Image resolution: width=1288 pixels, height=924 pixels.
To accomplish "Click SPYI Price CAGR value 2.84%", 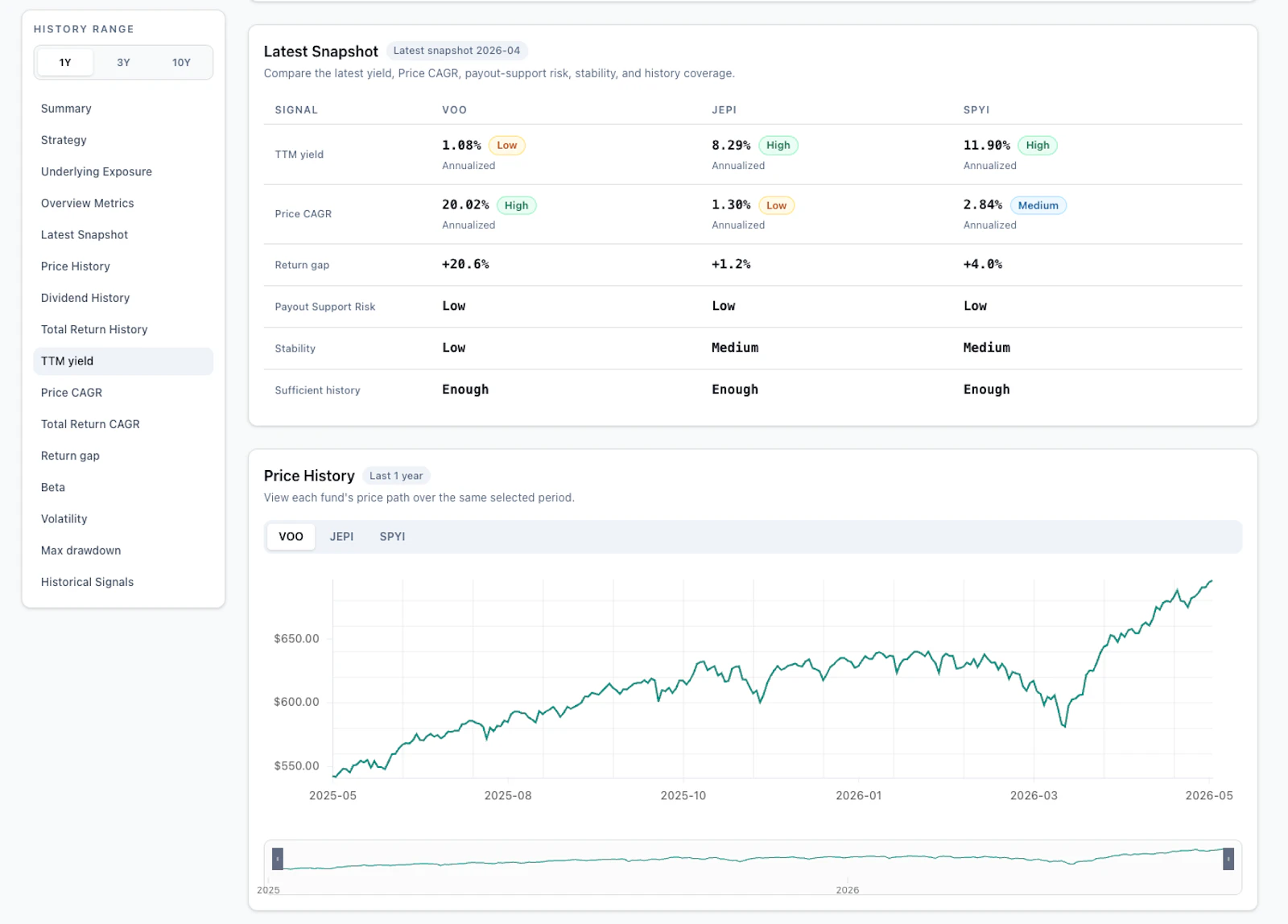I will (983, 205).
